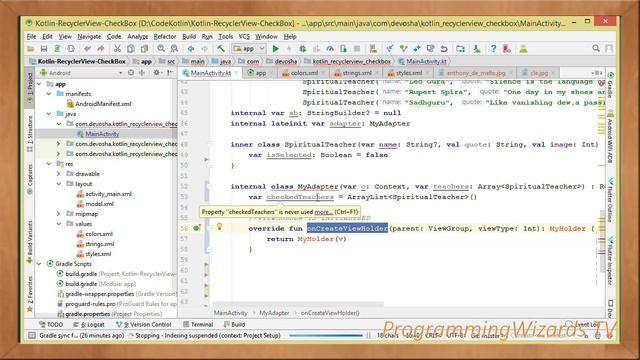Image resolution: width=640 pixels, height=360 pixels.
Task: Click the Replace icon in the toolbar
Action: pos(174,49)
